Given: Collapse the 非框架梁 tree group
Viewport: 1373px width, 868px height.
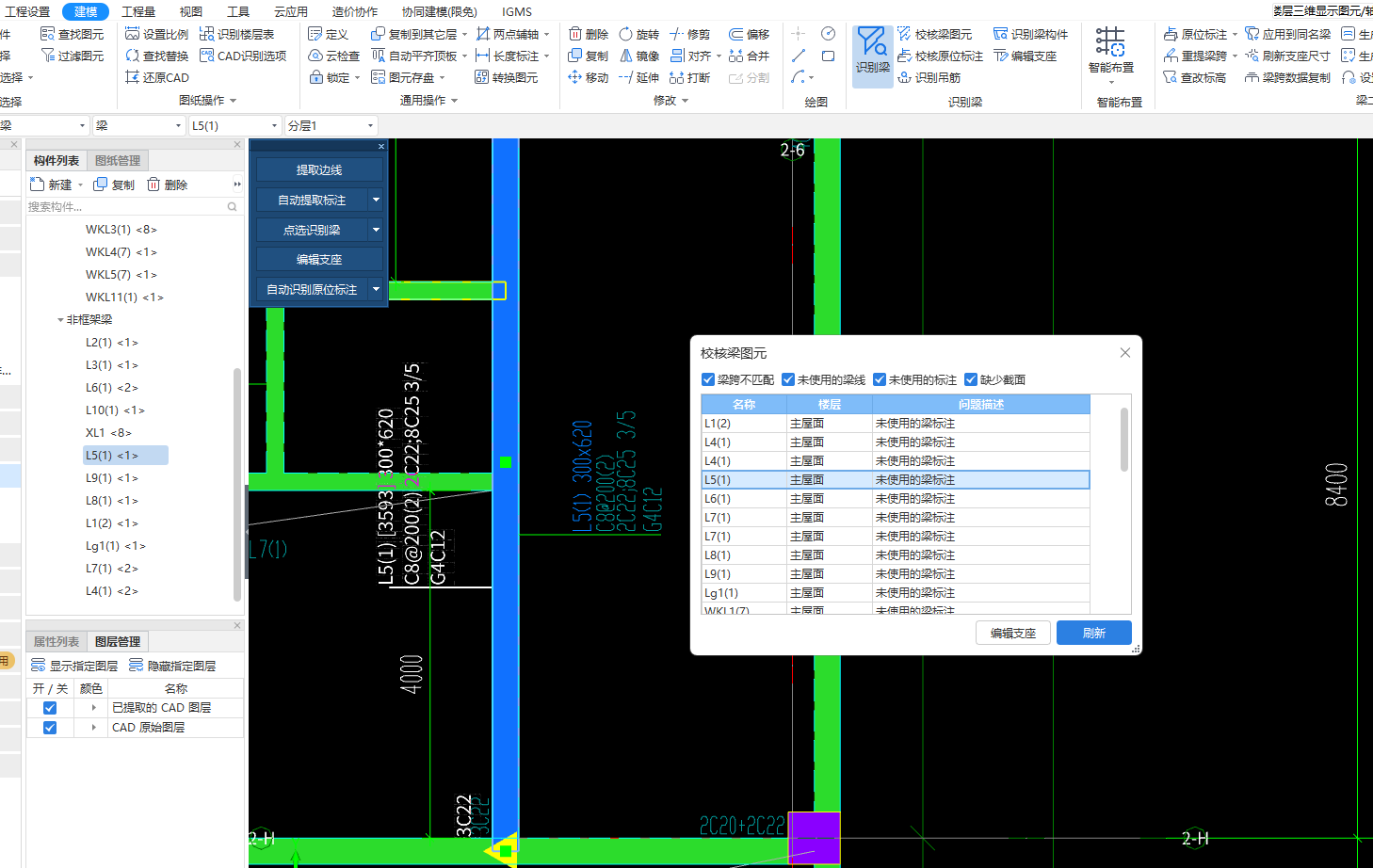Looking at the screenshot, I should tap(60, 320).
